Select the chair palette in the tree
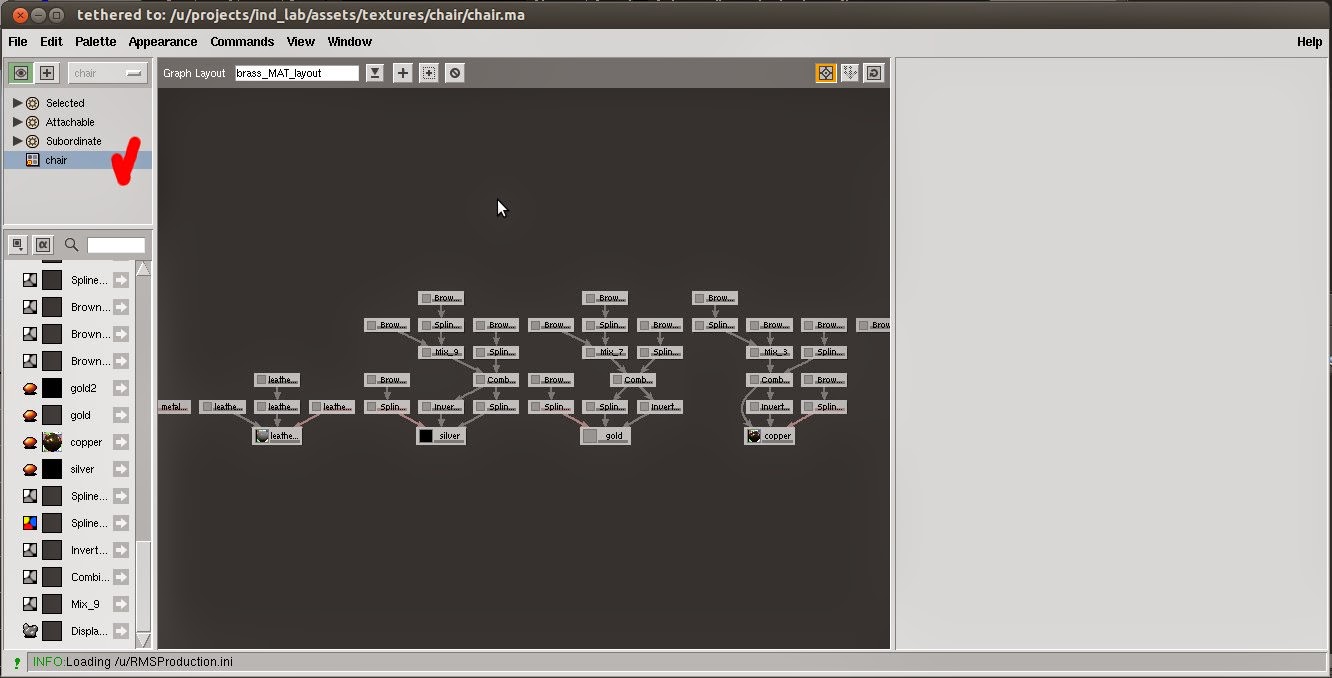The image size is (1332, 678). [78, 160]
